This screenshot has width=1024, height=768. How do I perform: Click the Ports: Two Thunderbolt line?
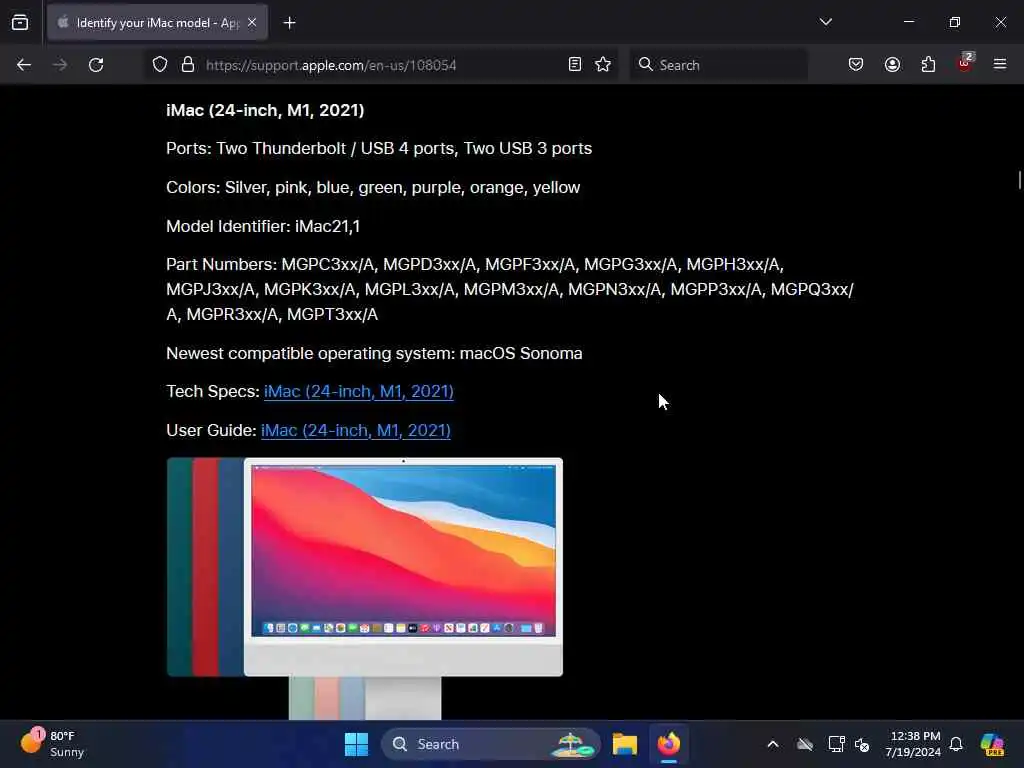pos(379,148)
